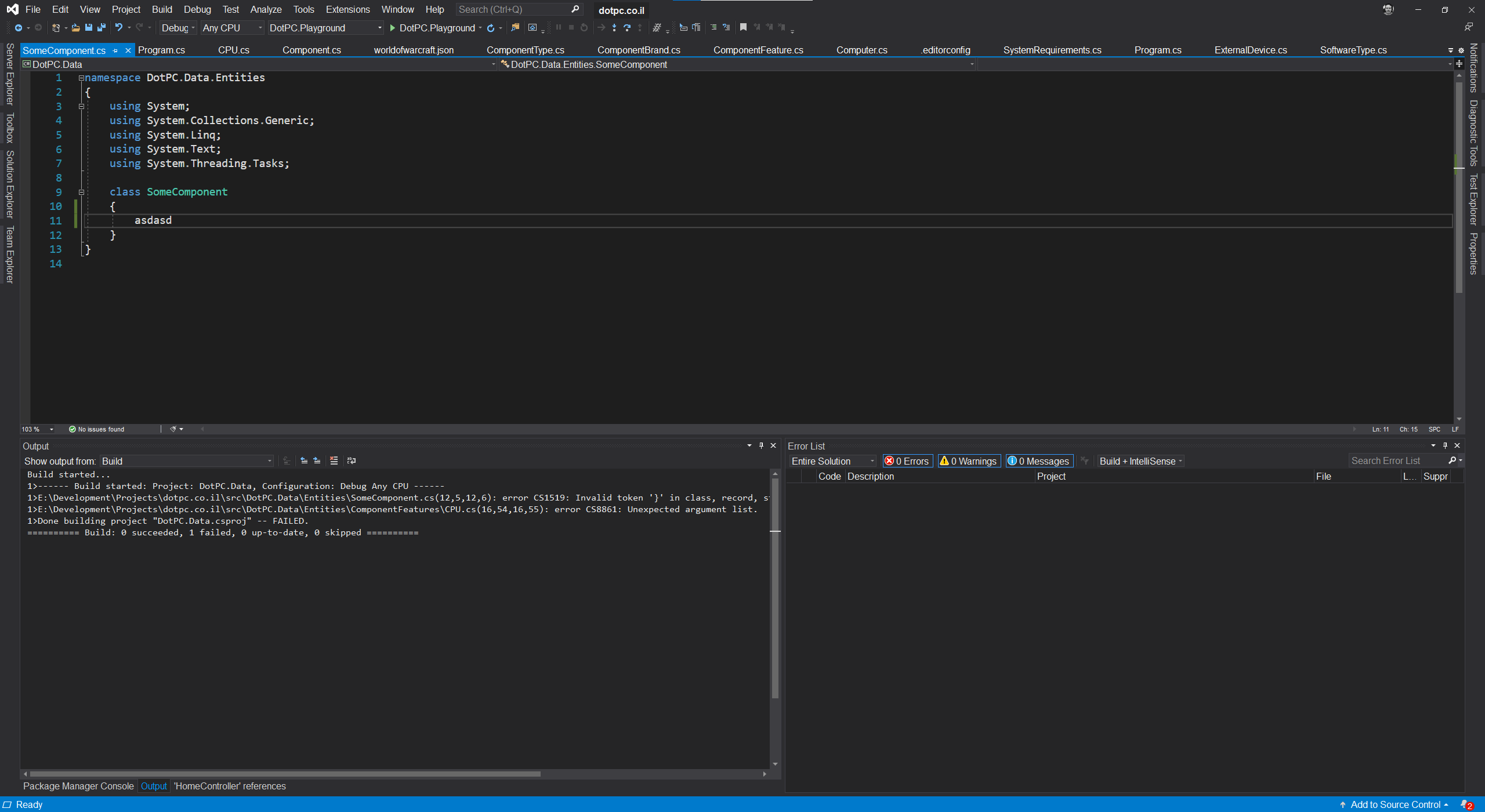This screenshot has height=812, width=1485.
Task: Open the Diagnostic Tools side tab
Action: pyautogui.click(x=1473, y=133)
